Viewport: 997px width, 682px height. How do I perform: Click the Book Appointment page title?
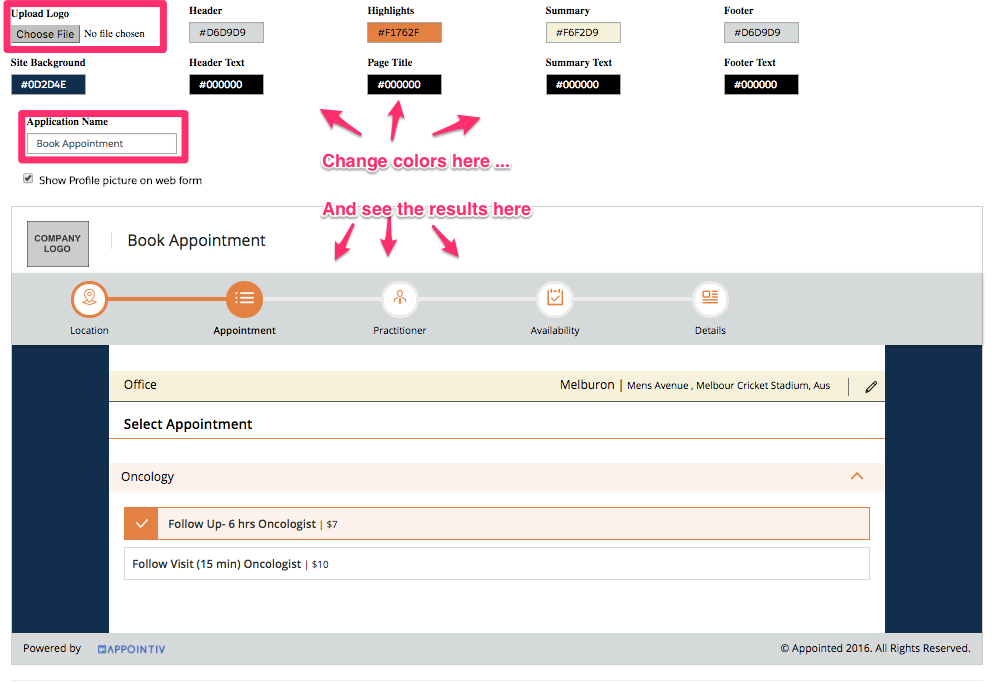coord(196,240)
